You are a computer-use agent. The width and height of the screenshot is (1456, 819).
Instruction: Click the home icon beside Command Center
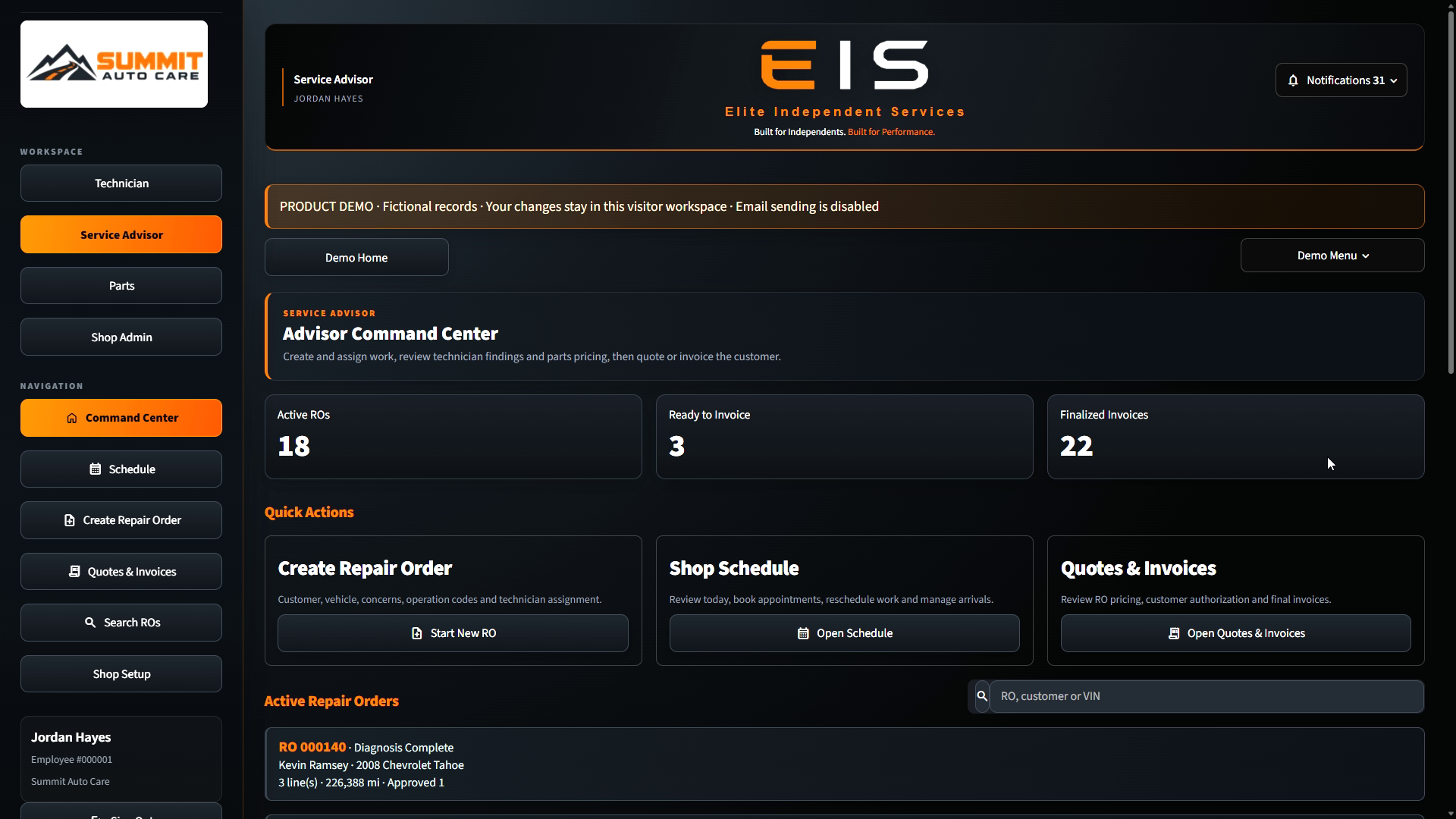point(72,418)
